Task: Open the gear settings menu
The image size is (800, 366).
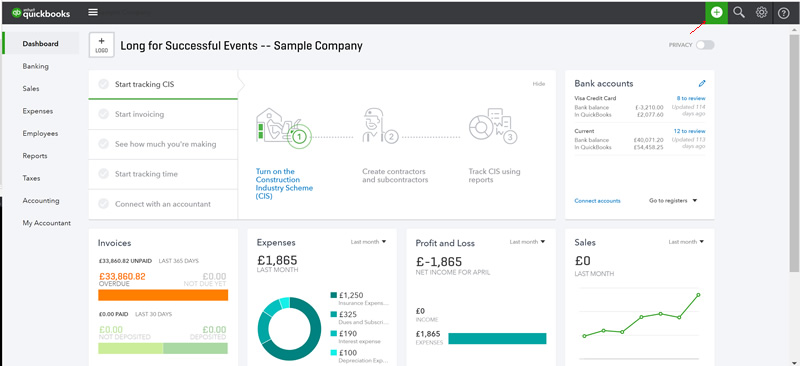Action: click(x=761, y=12)
